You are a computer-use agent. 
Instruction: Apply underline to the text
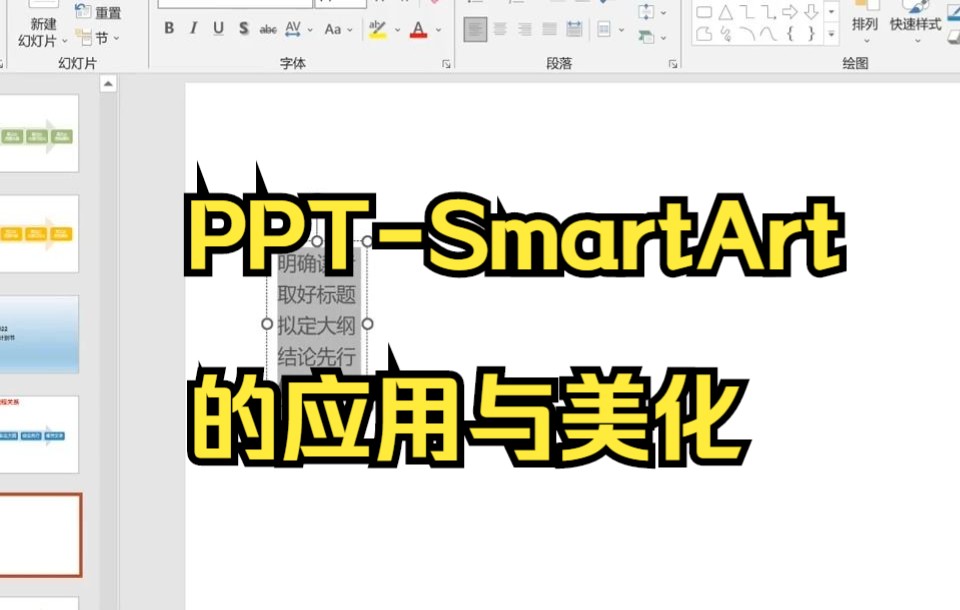point(218,29)
